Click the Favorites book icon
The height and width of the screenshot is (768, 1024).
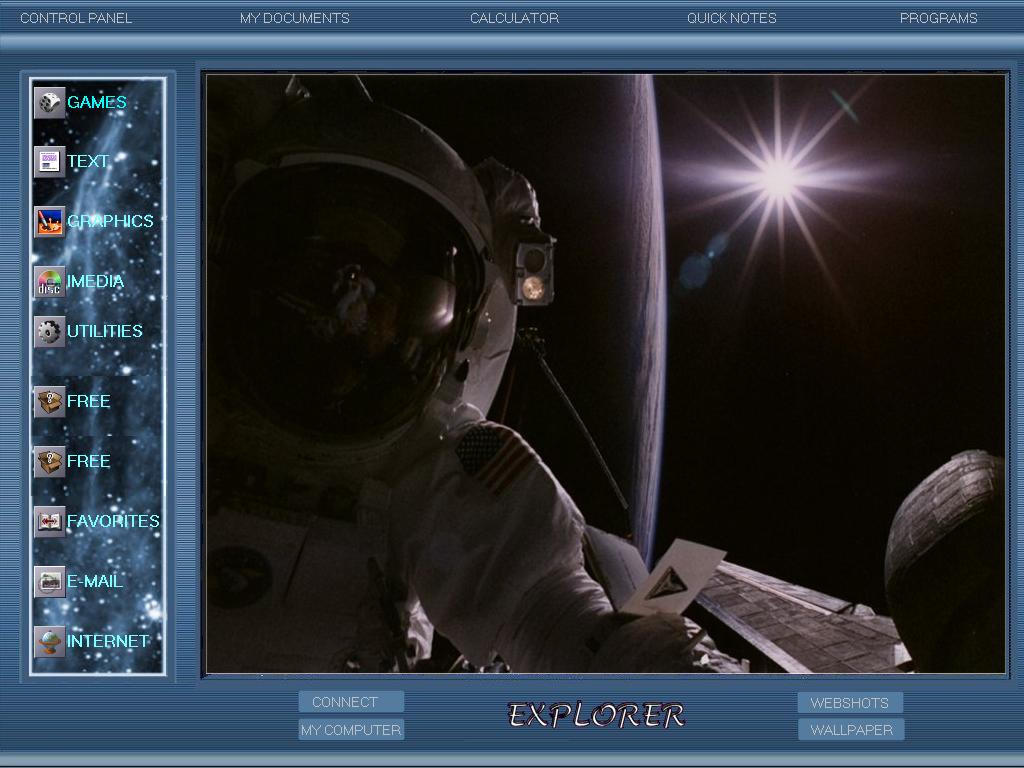pyautogui.click(x=50, y=521)
